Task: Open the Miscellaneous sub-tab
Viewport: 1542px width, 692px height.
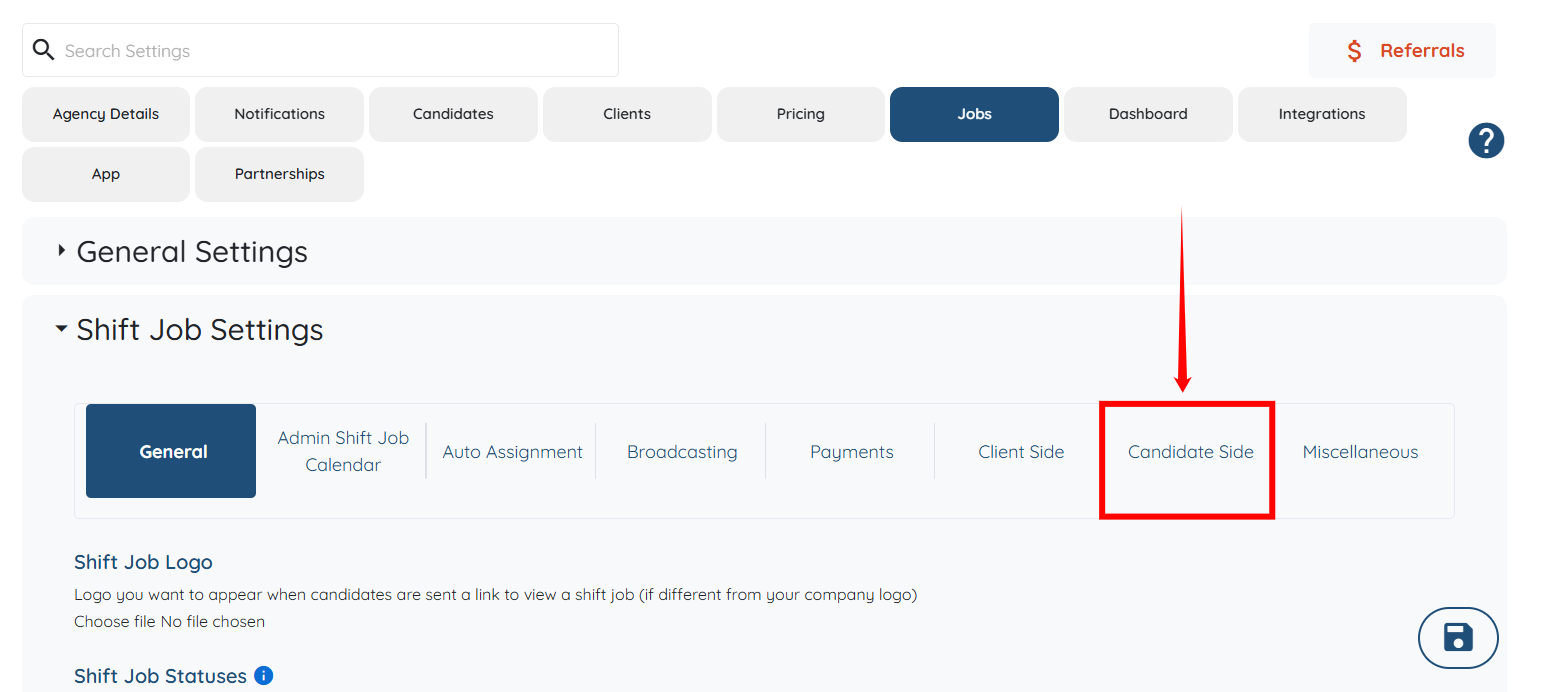Action: pyautogui.click(x=1360, y=452)
